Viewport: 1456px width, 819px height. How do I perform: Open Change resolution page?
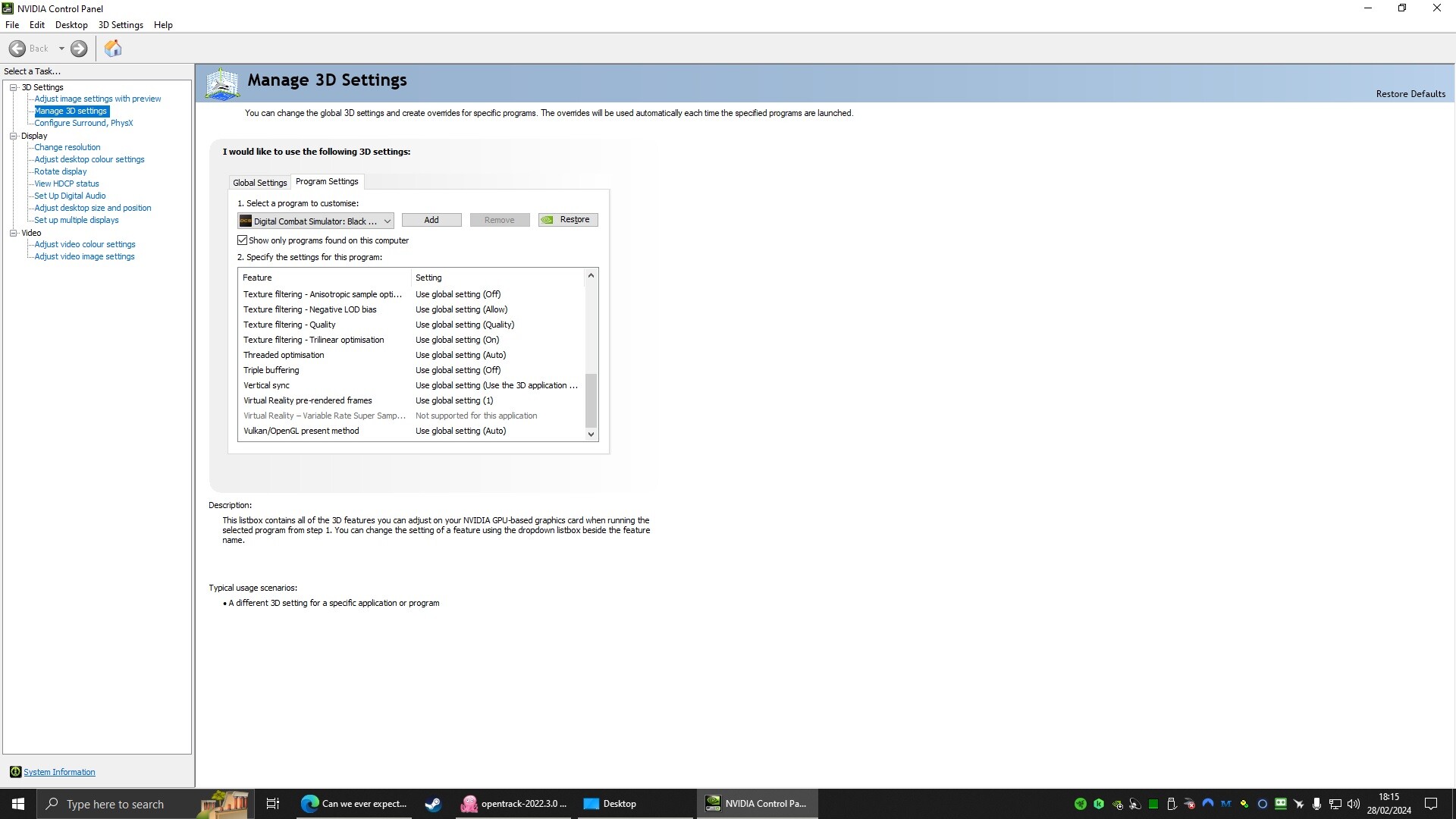tap(67, 147)
